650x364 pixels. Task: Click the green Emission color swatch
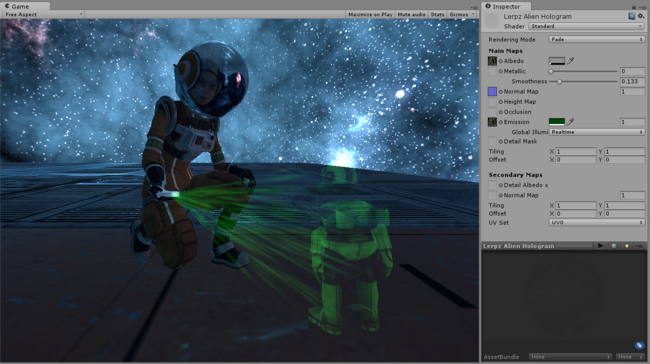point(557,122)
